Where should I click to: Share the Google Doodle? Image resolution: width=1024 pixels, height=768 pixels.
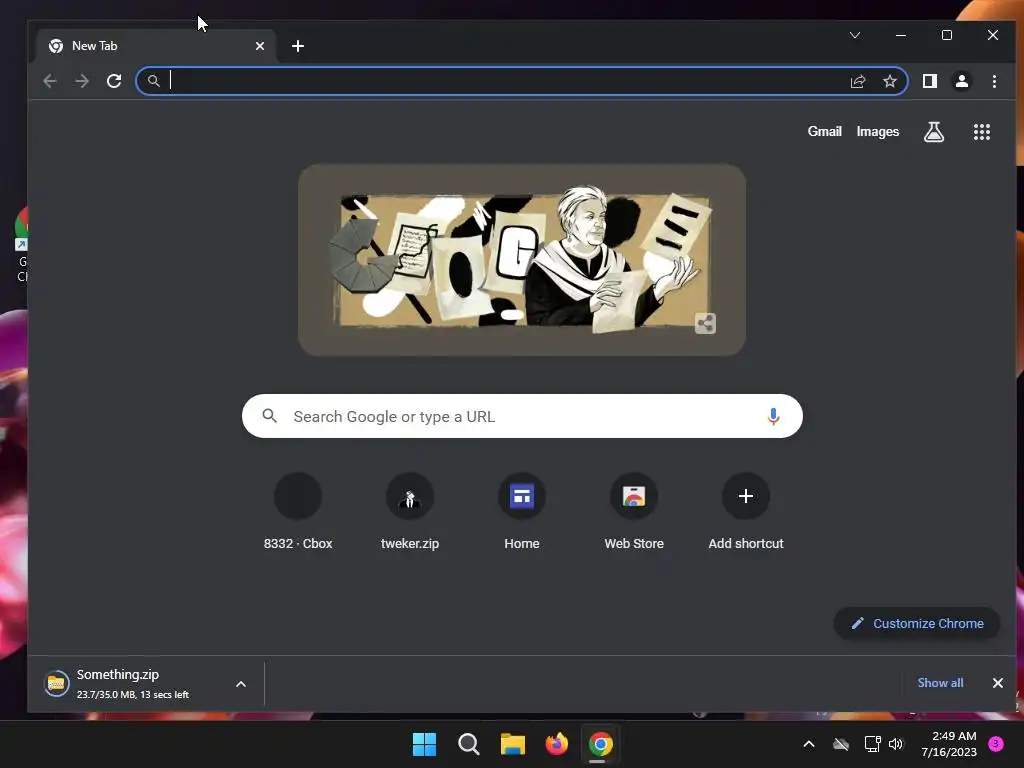point(705,323)
